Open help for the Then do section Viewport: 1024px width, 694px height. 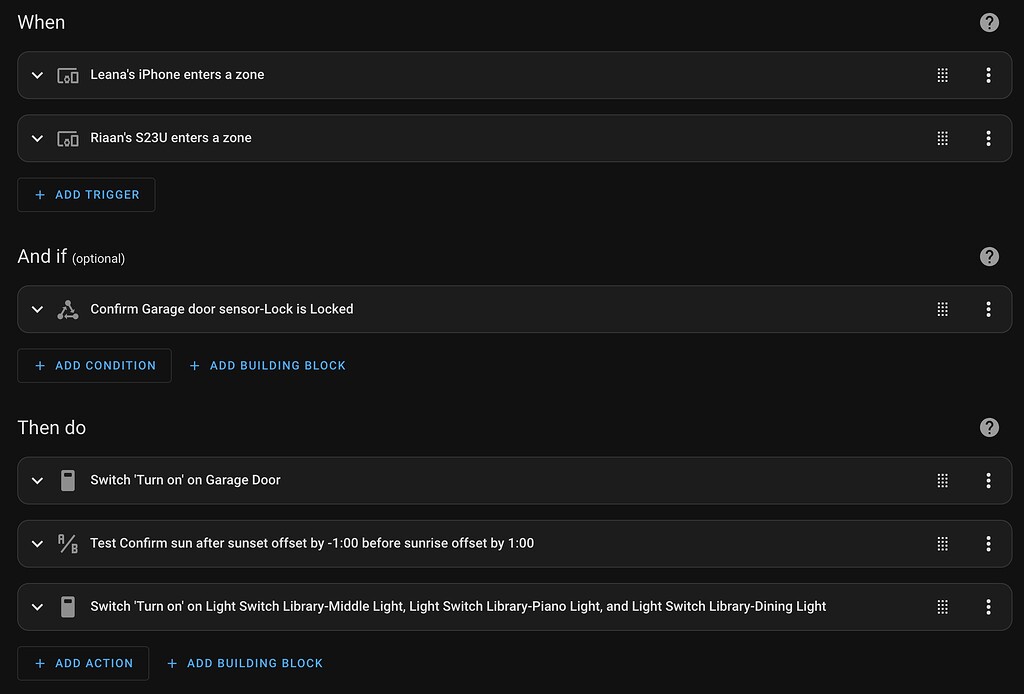(989, 428)
